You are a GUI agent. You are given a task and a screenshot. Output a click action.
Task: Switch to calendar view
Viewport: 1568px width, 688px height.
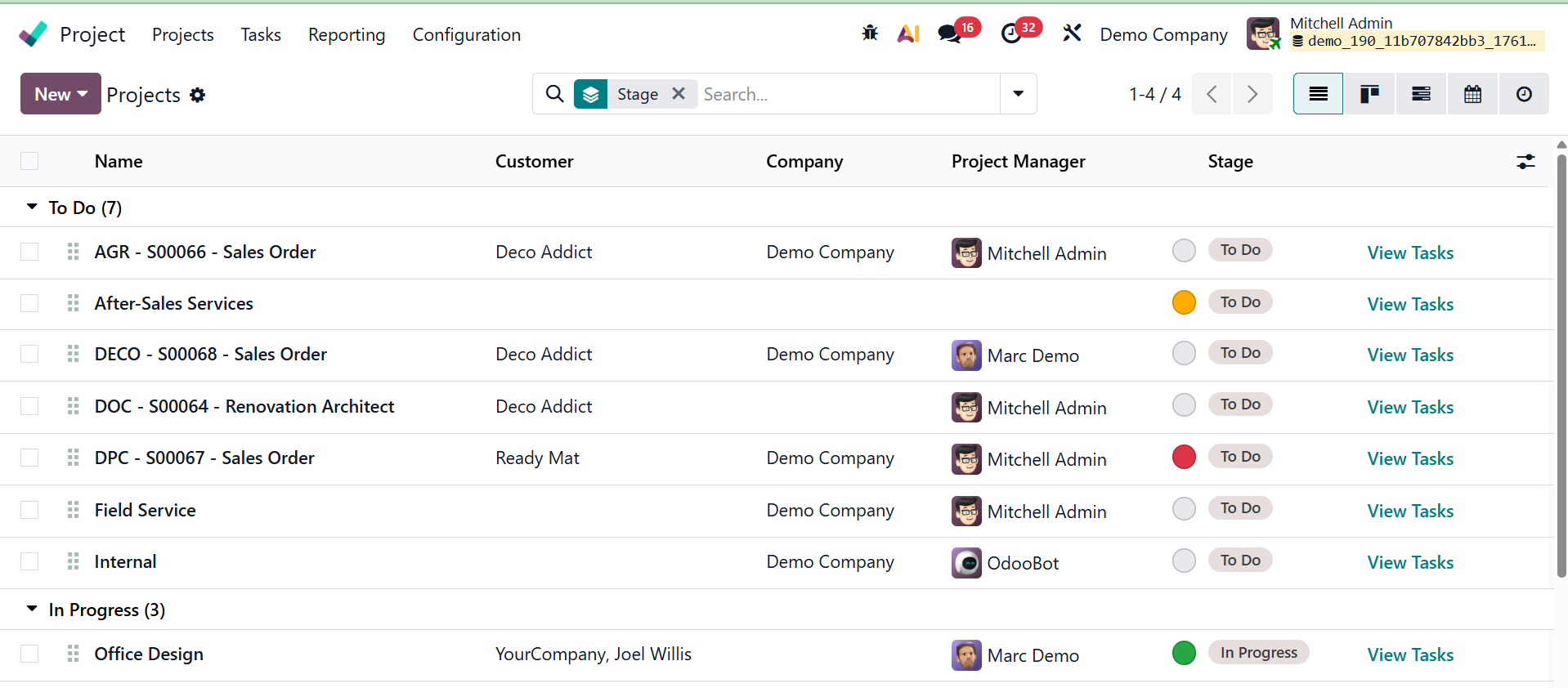pyautogui.click(x=1472, y=94)
